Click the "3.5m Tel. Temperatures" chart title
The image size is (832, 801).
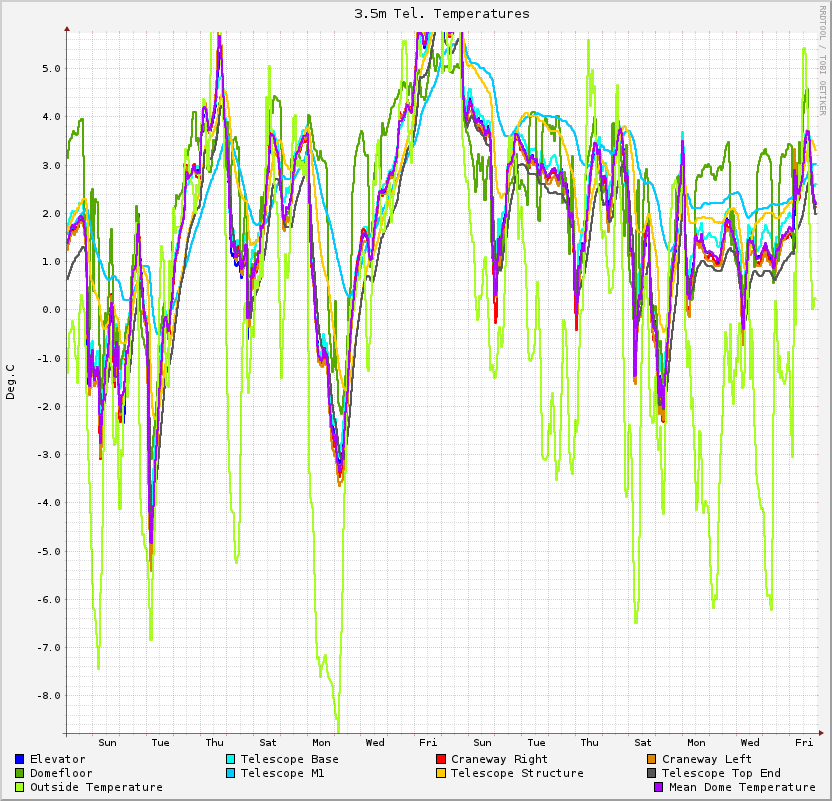tap(442, 14)
